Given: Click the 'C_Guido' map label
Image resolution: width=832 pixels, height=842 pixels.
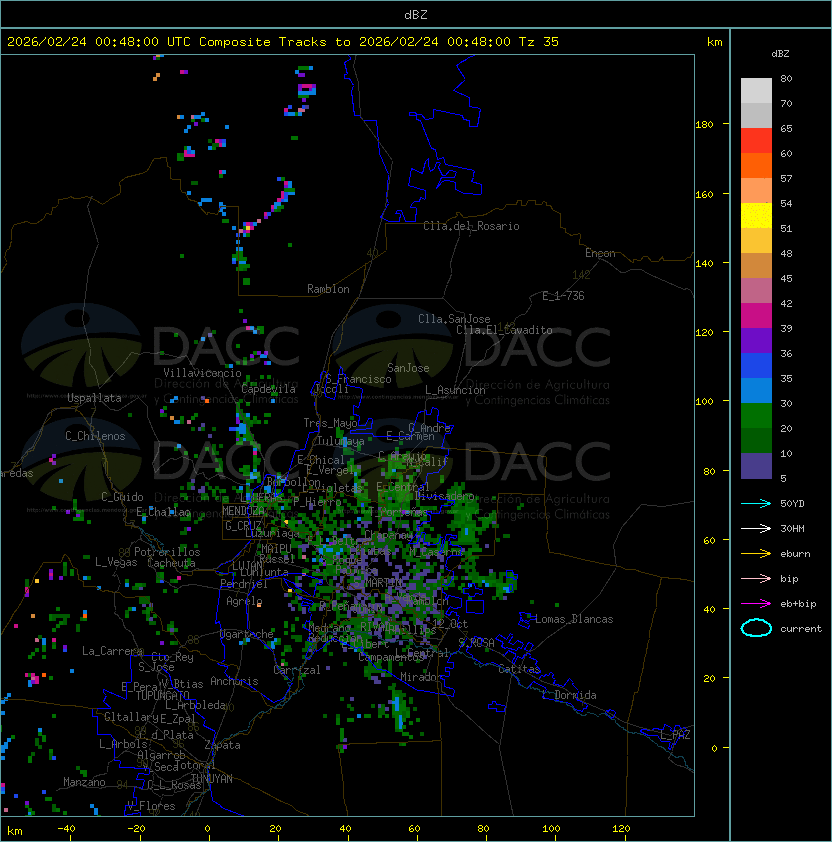Looking at the screenshot, I should click(x=122, y=497).
